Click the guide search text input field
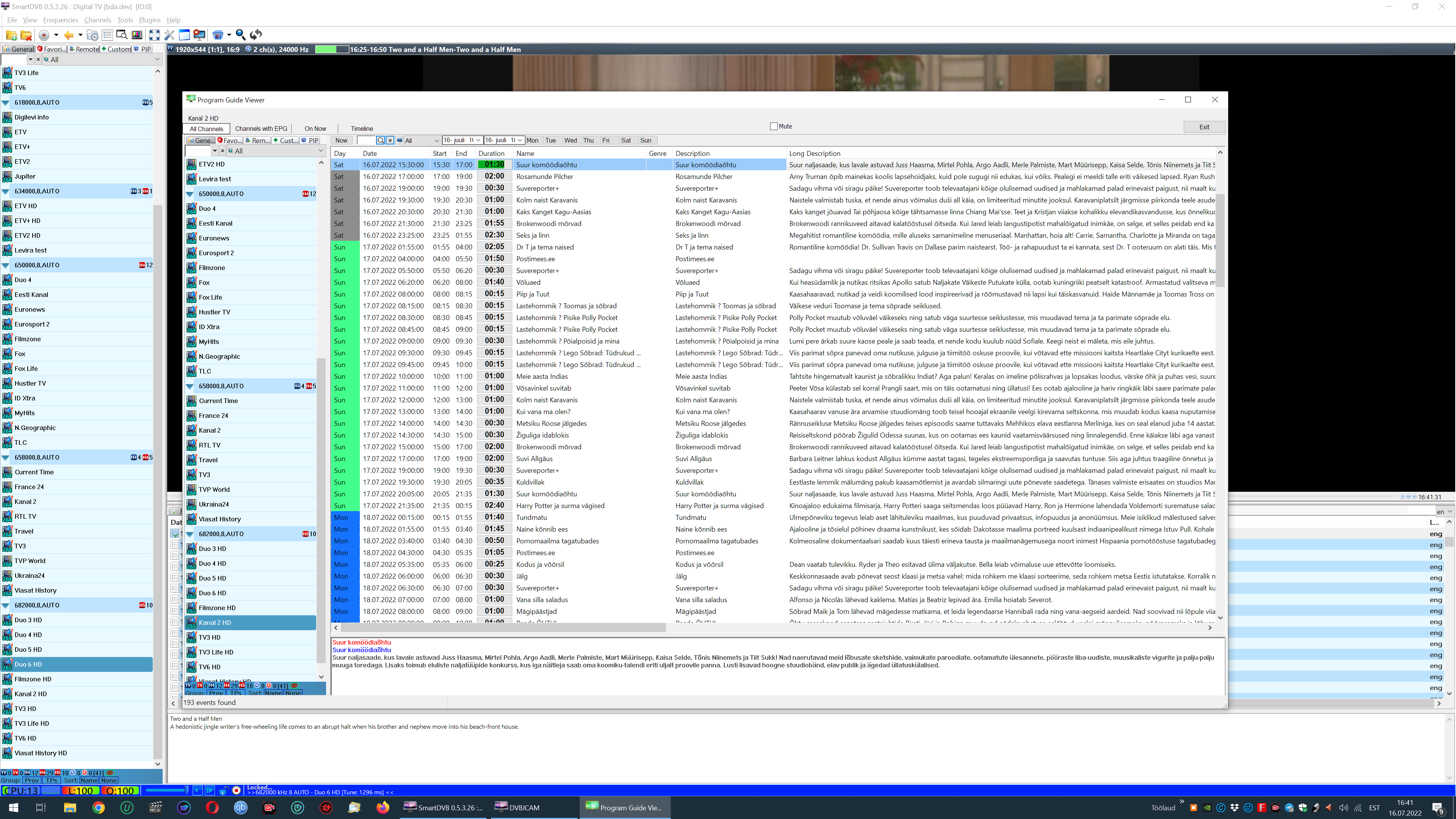Image resolution: width=1456 pixels, height=819 pixels. pyautogui.click(x=366, y=140)
